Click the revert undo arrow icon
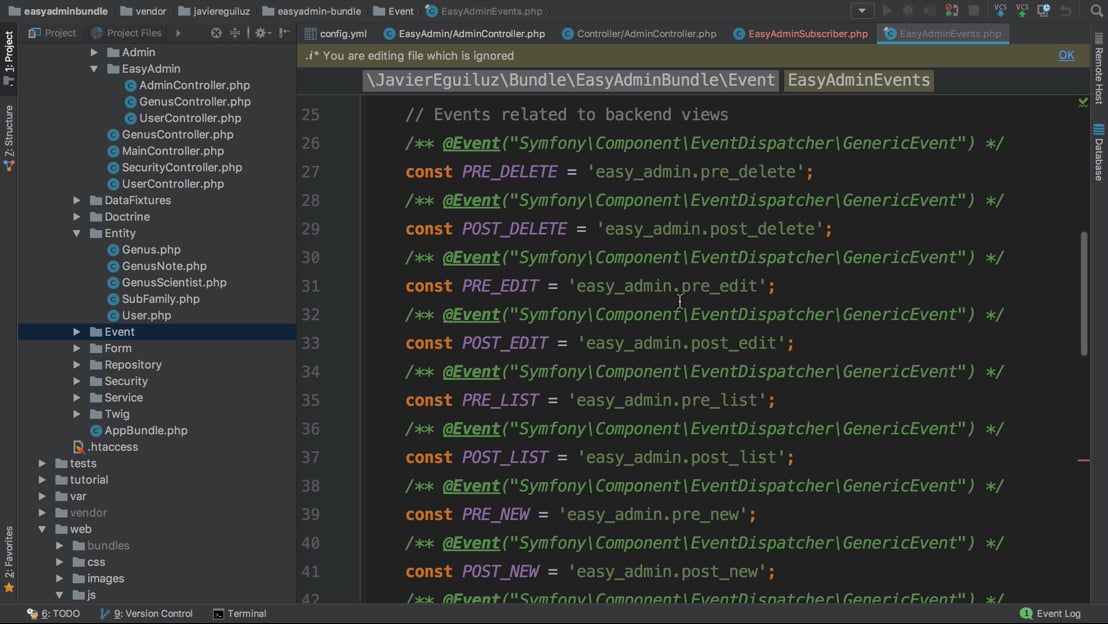This screenshot has width=1108, height=624. pyautogui.click(x=1066, y=11)
